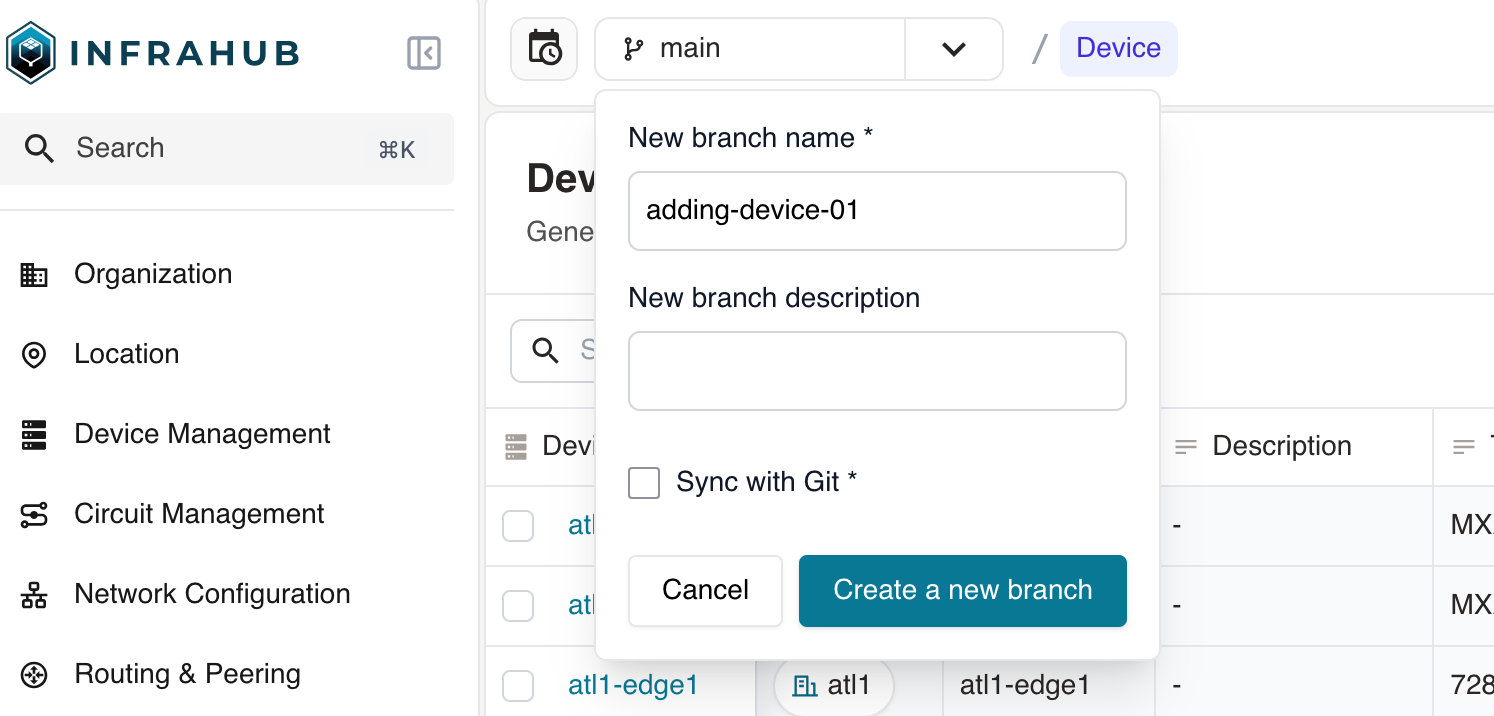Click the New branch name field
This screenshot has width=1494, height=716.
877,211
